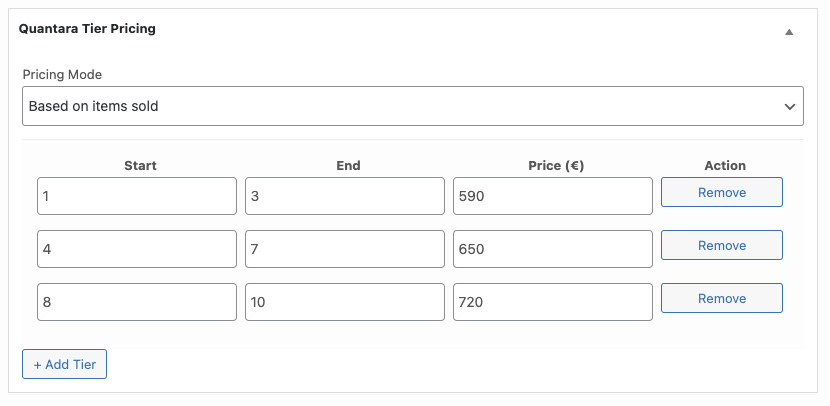Viewport: 830px width, 406px height.
Task: Focus the Start field containing 8
Action: pos(137,302)
